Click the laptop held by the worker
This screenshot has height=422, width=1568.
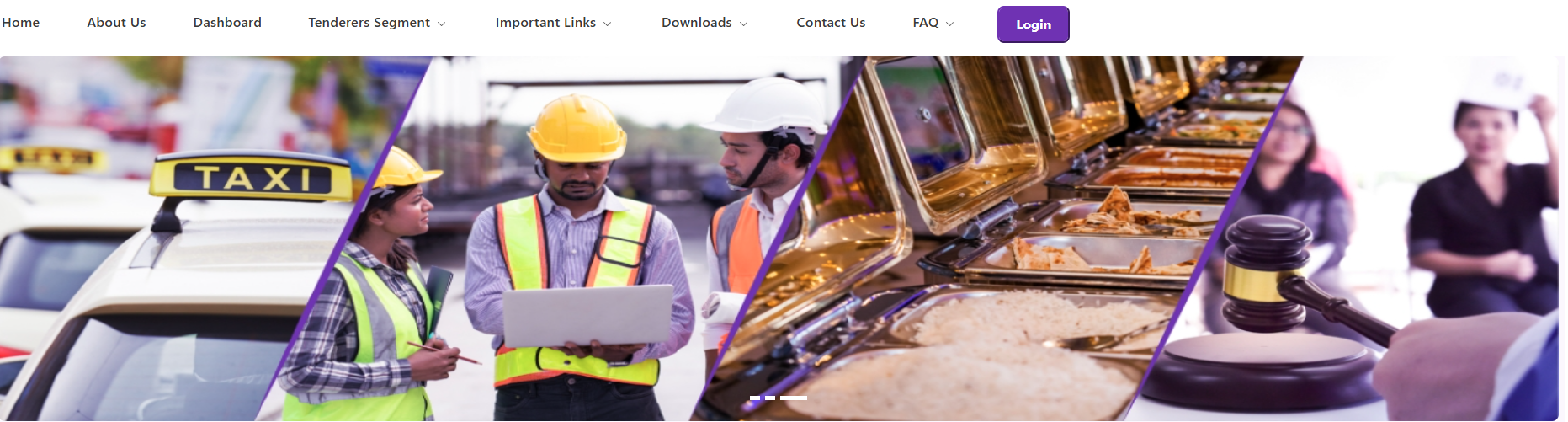pos(587,314)
